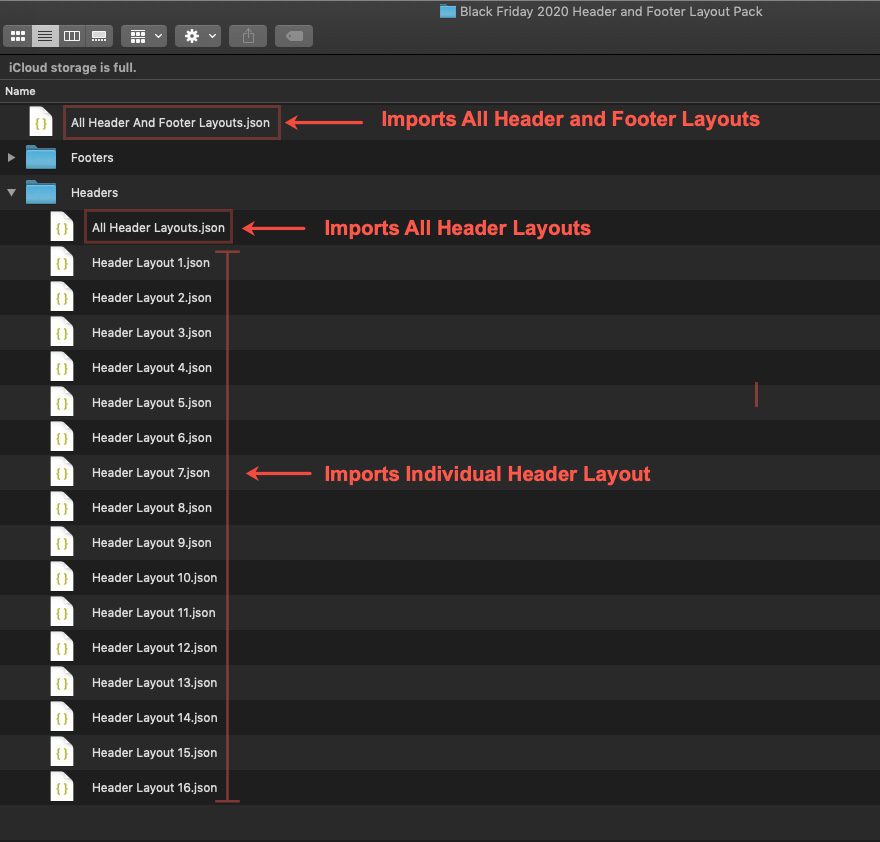Switch to gallery view
This screenshot has height=842, width=880.
tap(98, 36)
